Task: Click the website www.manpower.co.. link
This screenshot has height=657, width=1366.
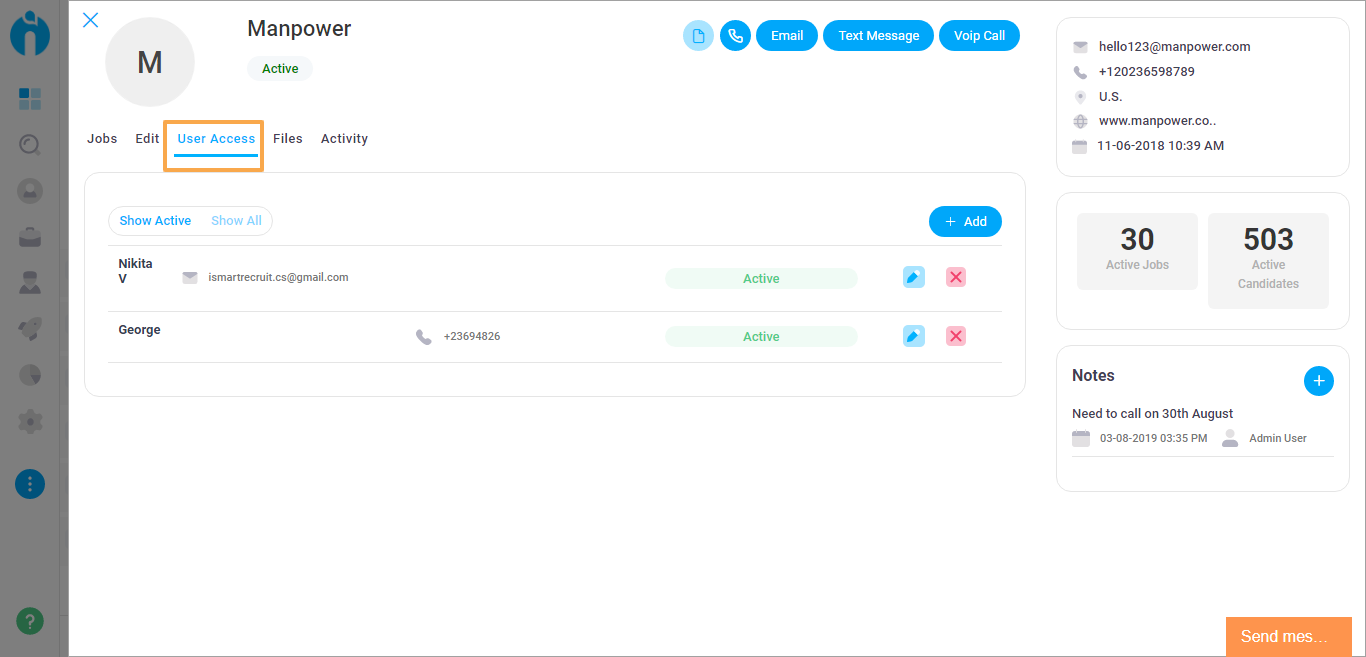Action: point(1157,121)
